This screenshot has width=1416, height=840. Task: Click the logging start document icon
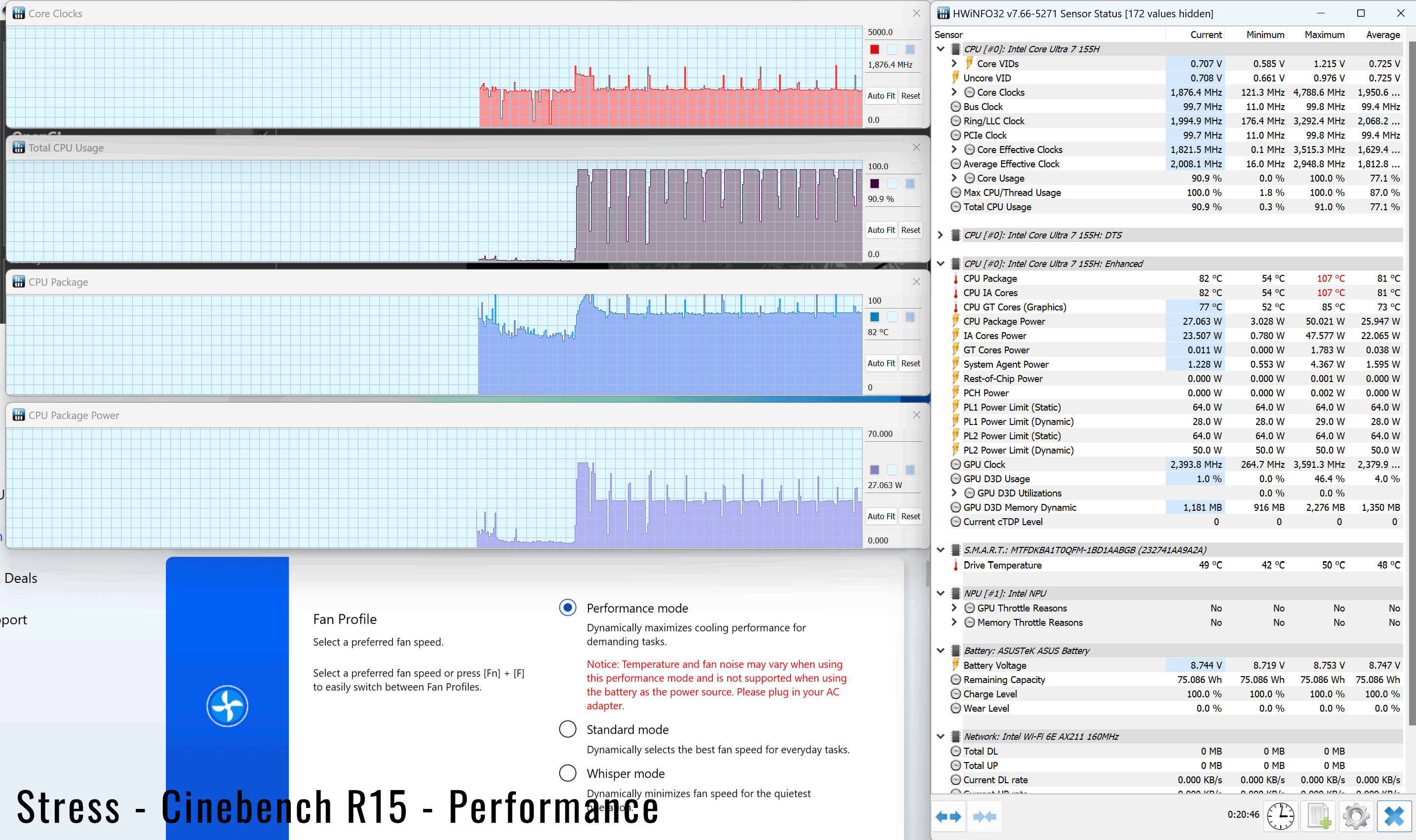(1319, 816)
